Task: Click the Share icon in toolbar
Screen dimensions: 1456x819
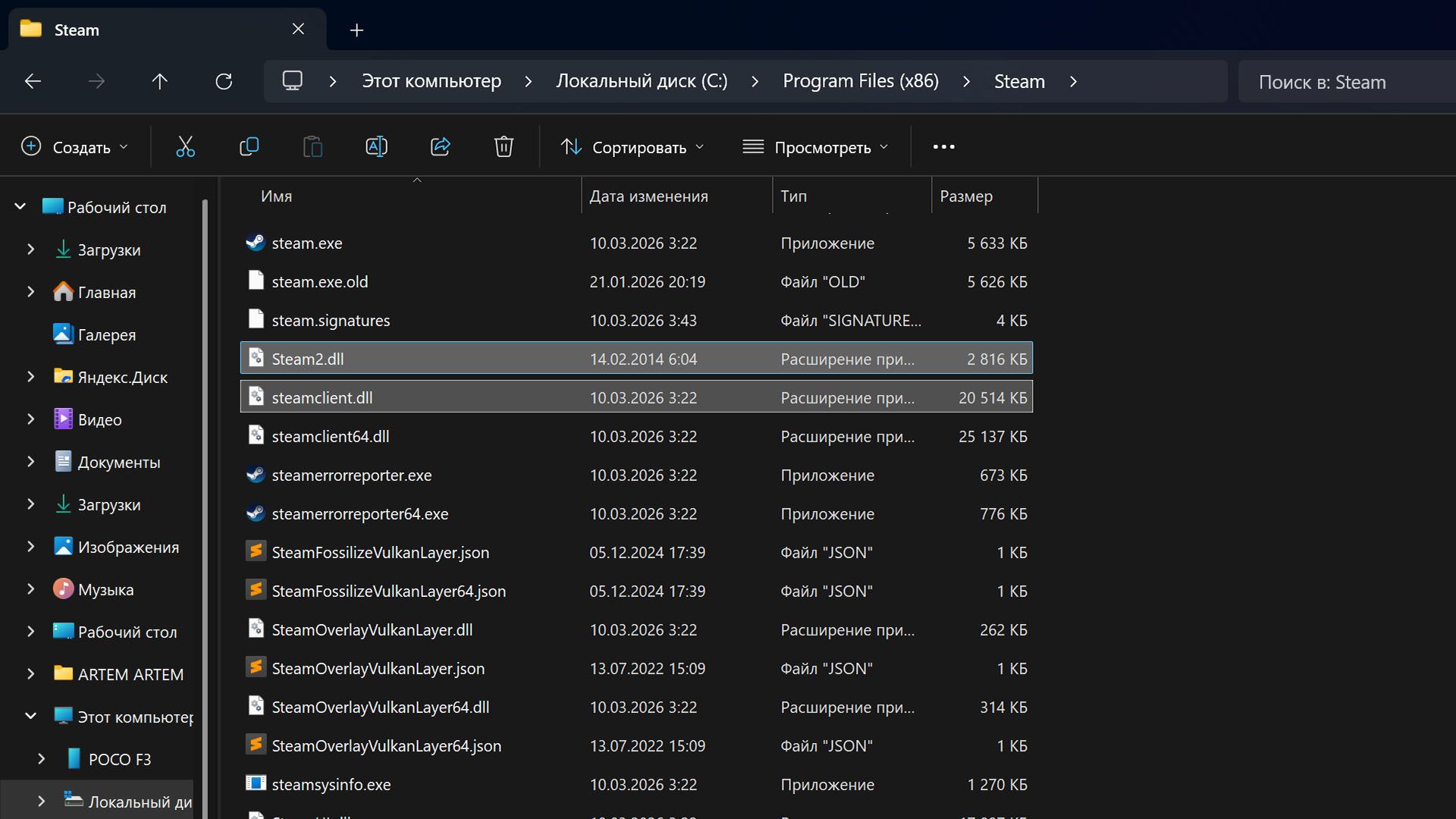Action: [x=440, y=146]
